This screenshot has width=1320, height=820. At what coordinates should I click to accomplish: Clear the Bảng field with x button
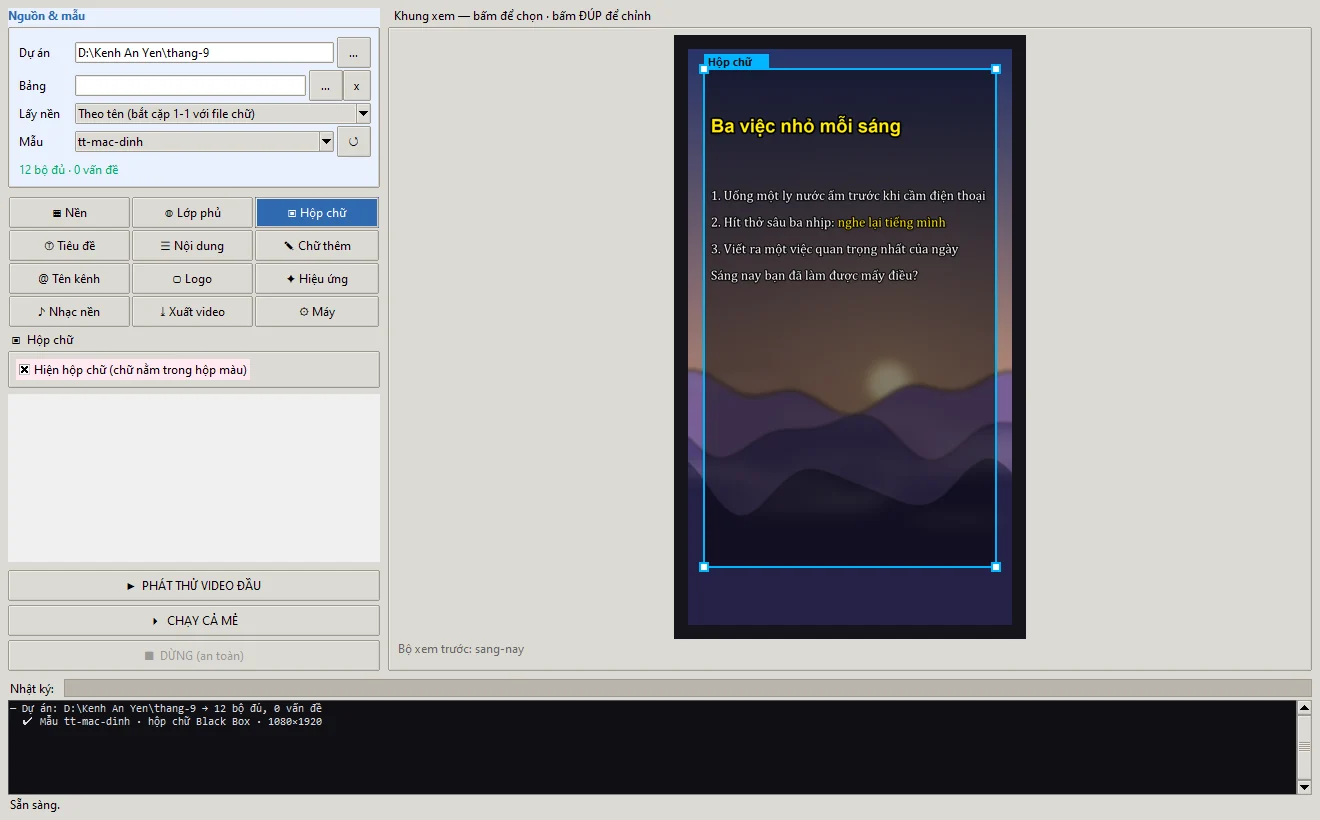357,86
